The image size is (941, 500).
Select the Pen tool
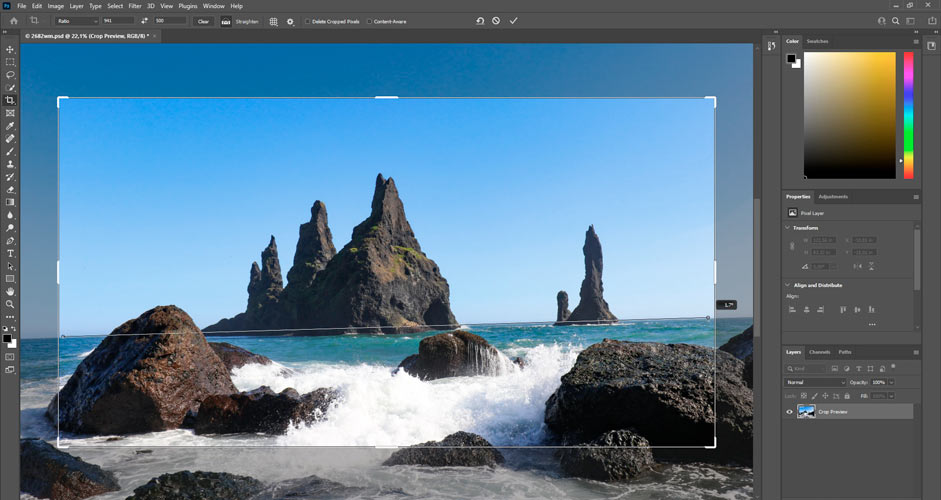click(x=10, y=241)
